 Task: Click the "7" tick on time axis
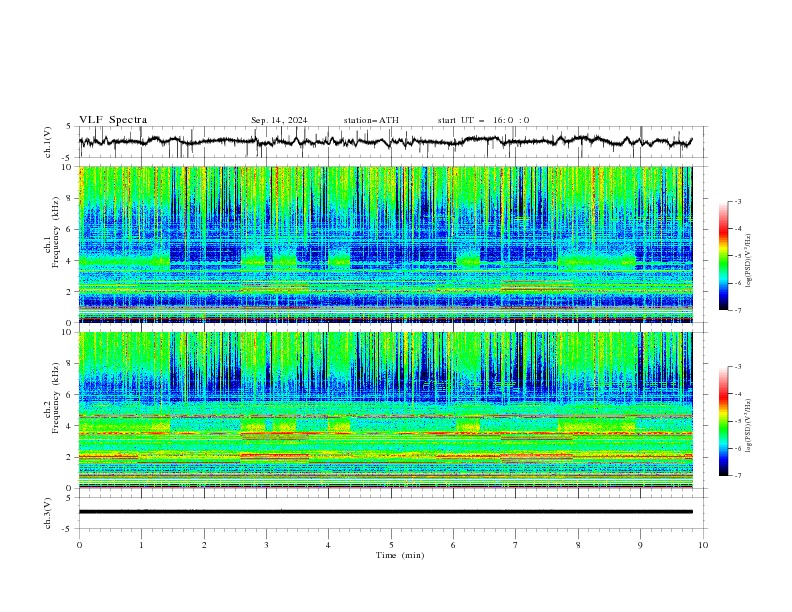tap(516, 545)
